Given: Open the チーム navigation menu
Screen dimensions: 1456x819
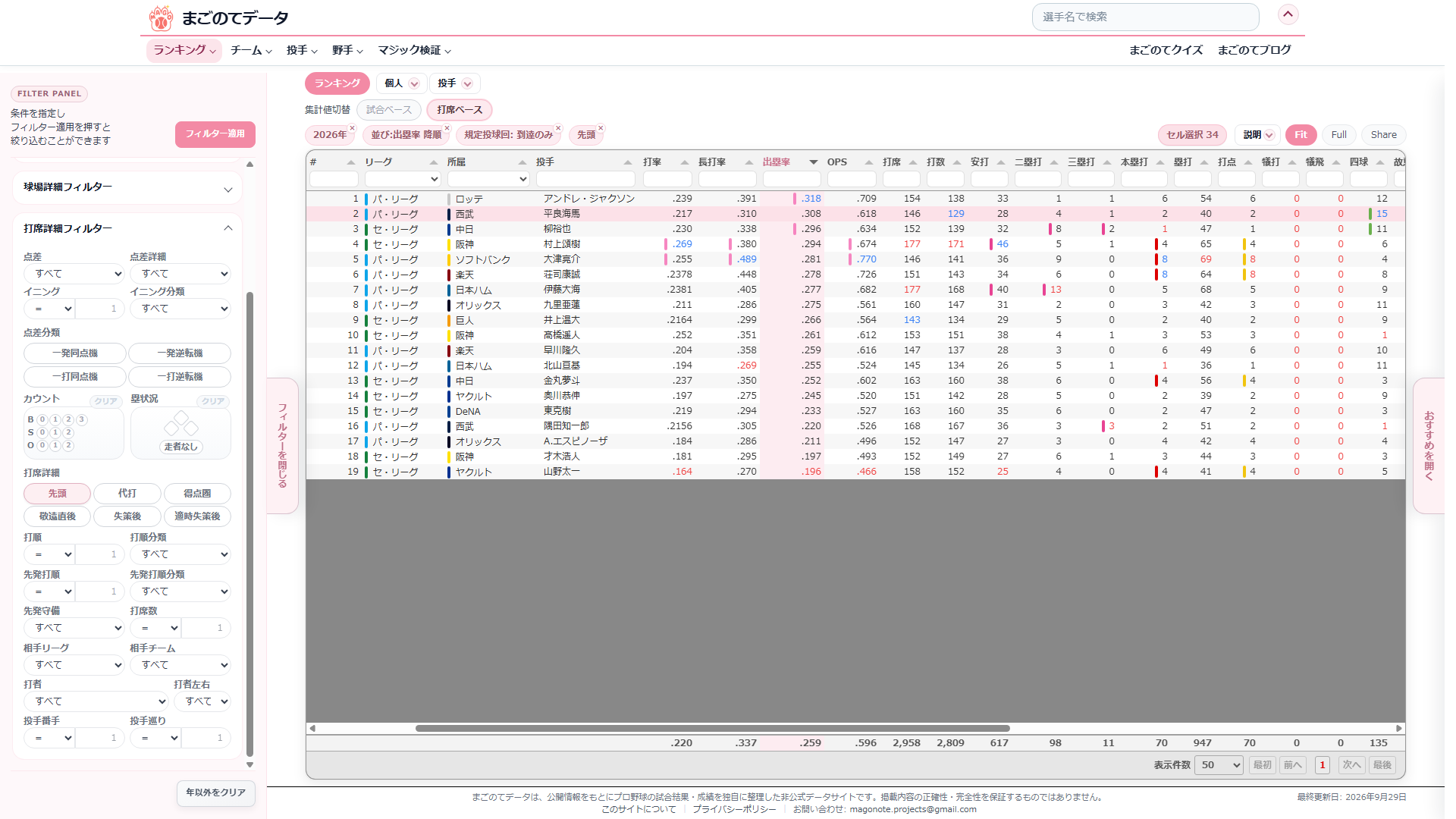Looking at the screenshot, I should coord(251,50).
